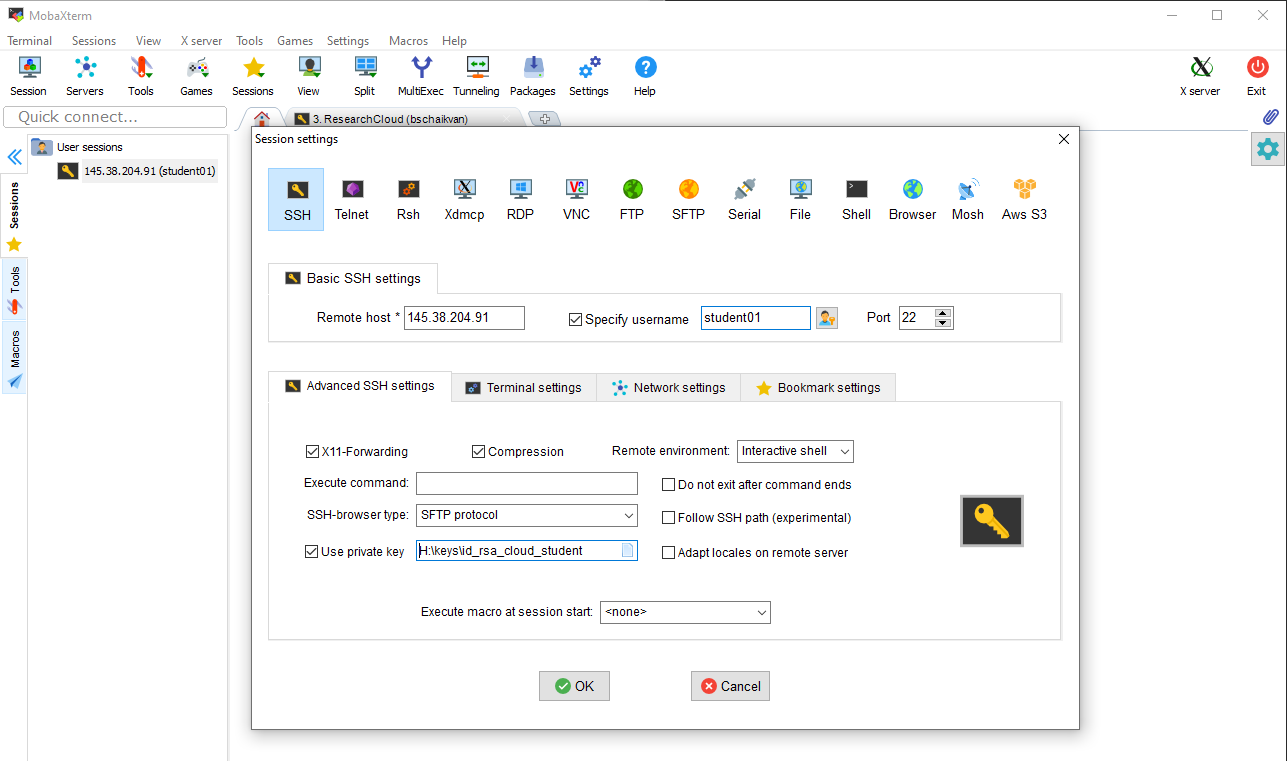Screen dimensions: 1287x761
Task: Select the Xdmcp session type
Action: coord(464,199)
